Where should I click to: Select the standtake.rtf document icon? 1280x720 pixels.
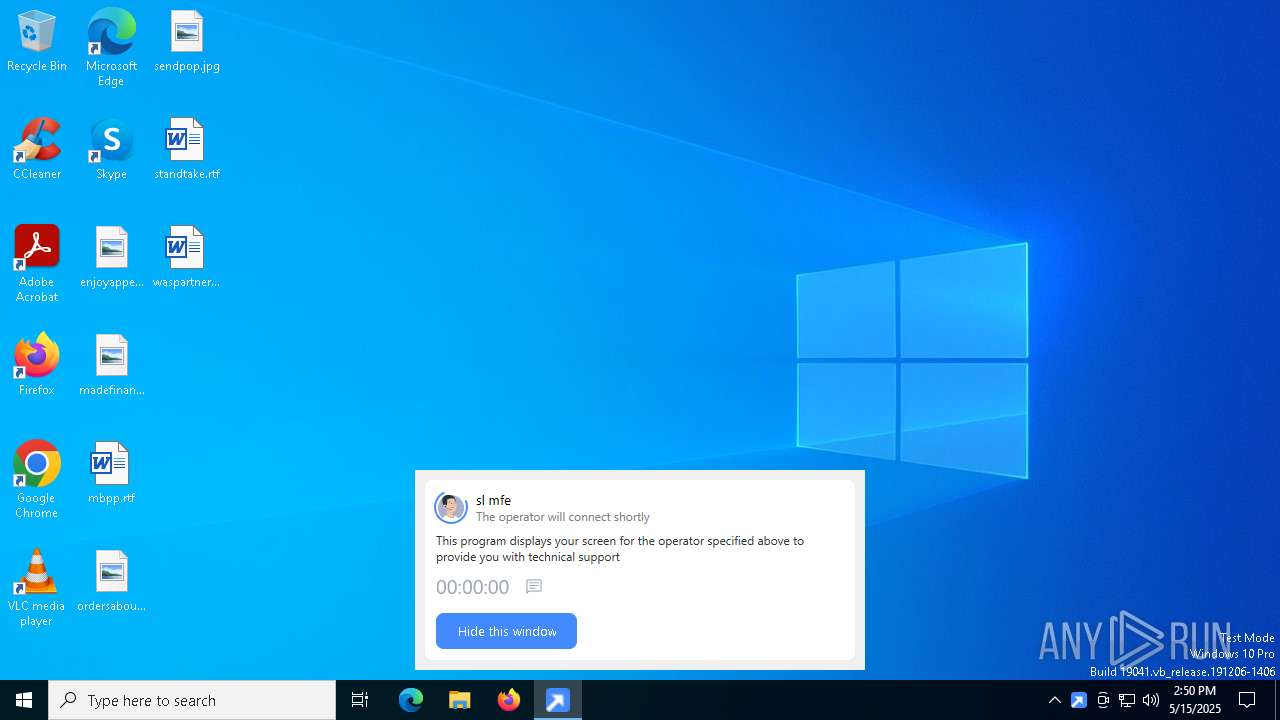pos(187,150)
